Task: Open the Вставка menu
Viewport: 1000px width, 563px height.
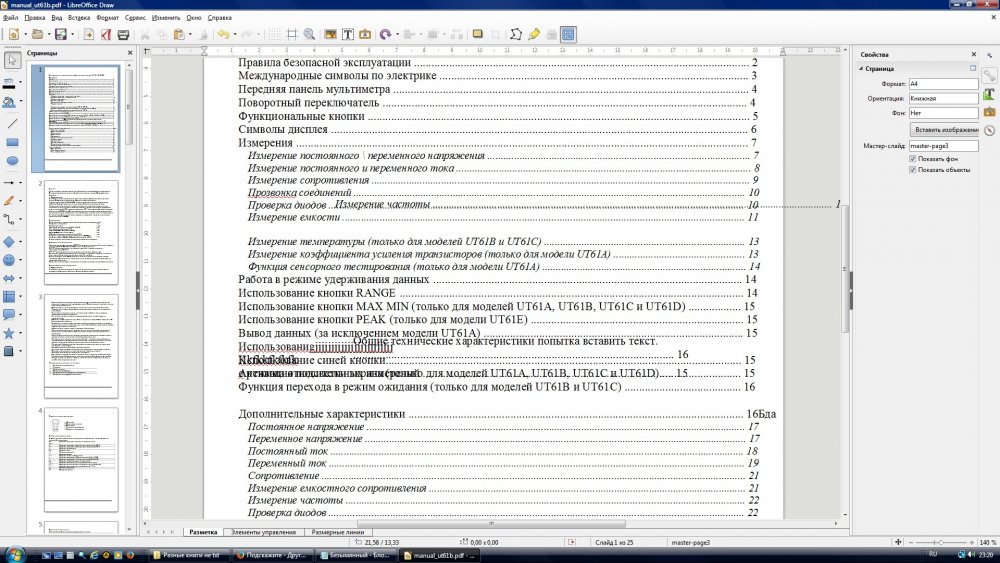Action: (79, 18)
